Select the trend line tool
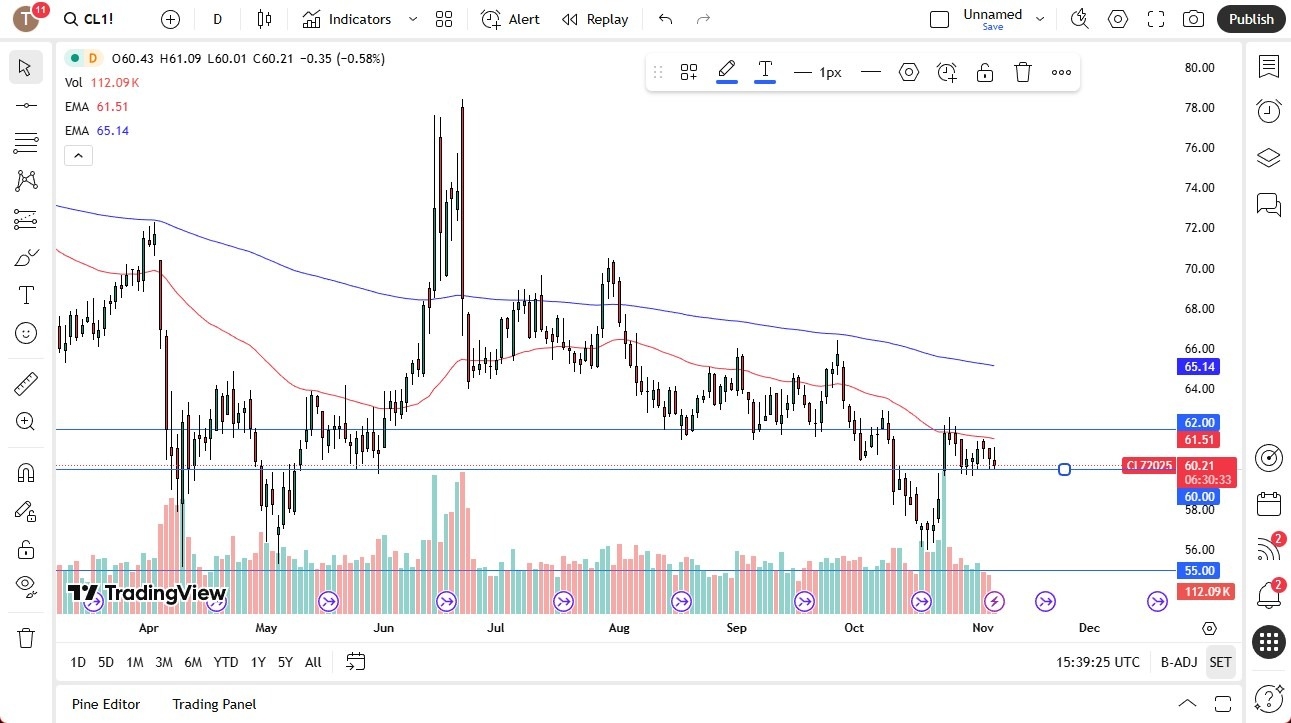This screenshot has height=723, width=1291. click(x=26, y=104)
